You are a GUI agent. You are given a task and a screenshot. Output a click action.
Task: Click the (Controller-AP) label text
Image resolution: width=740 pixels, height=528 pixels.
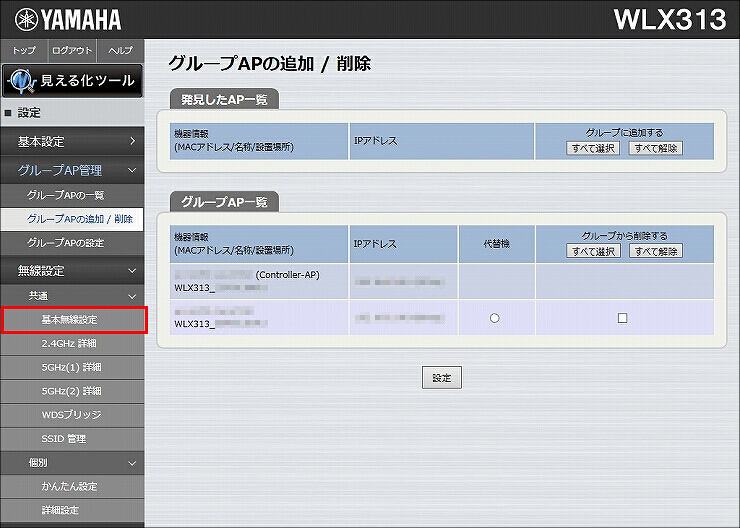click(287, 275)
